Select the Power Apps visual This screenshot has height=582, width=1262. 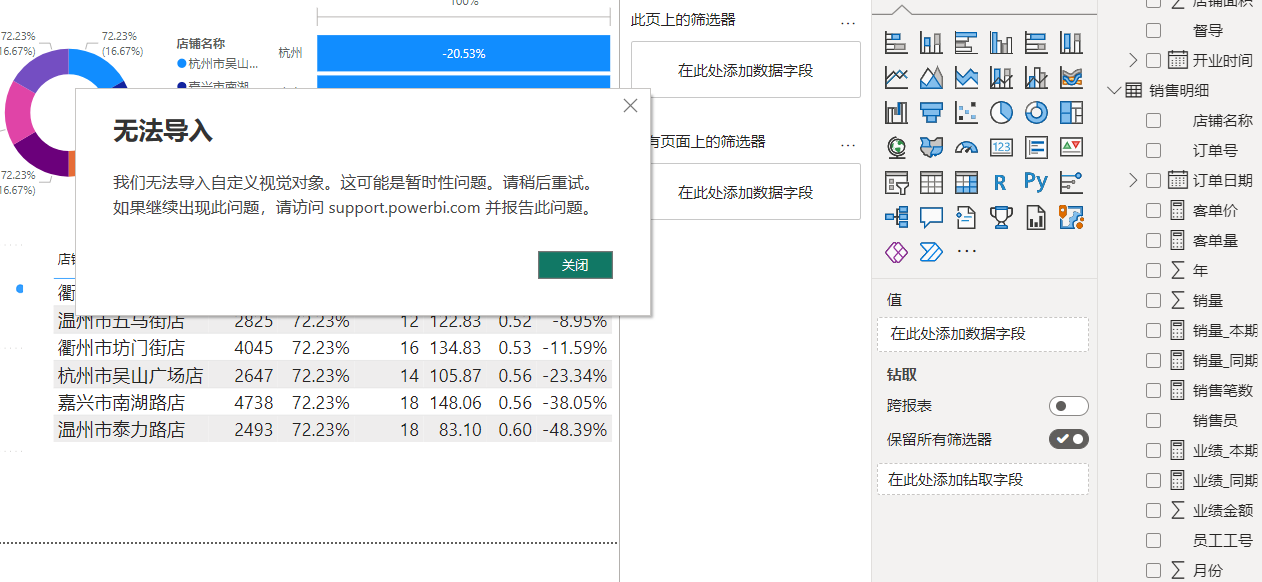(896, 252)
